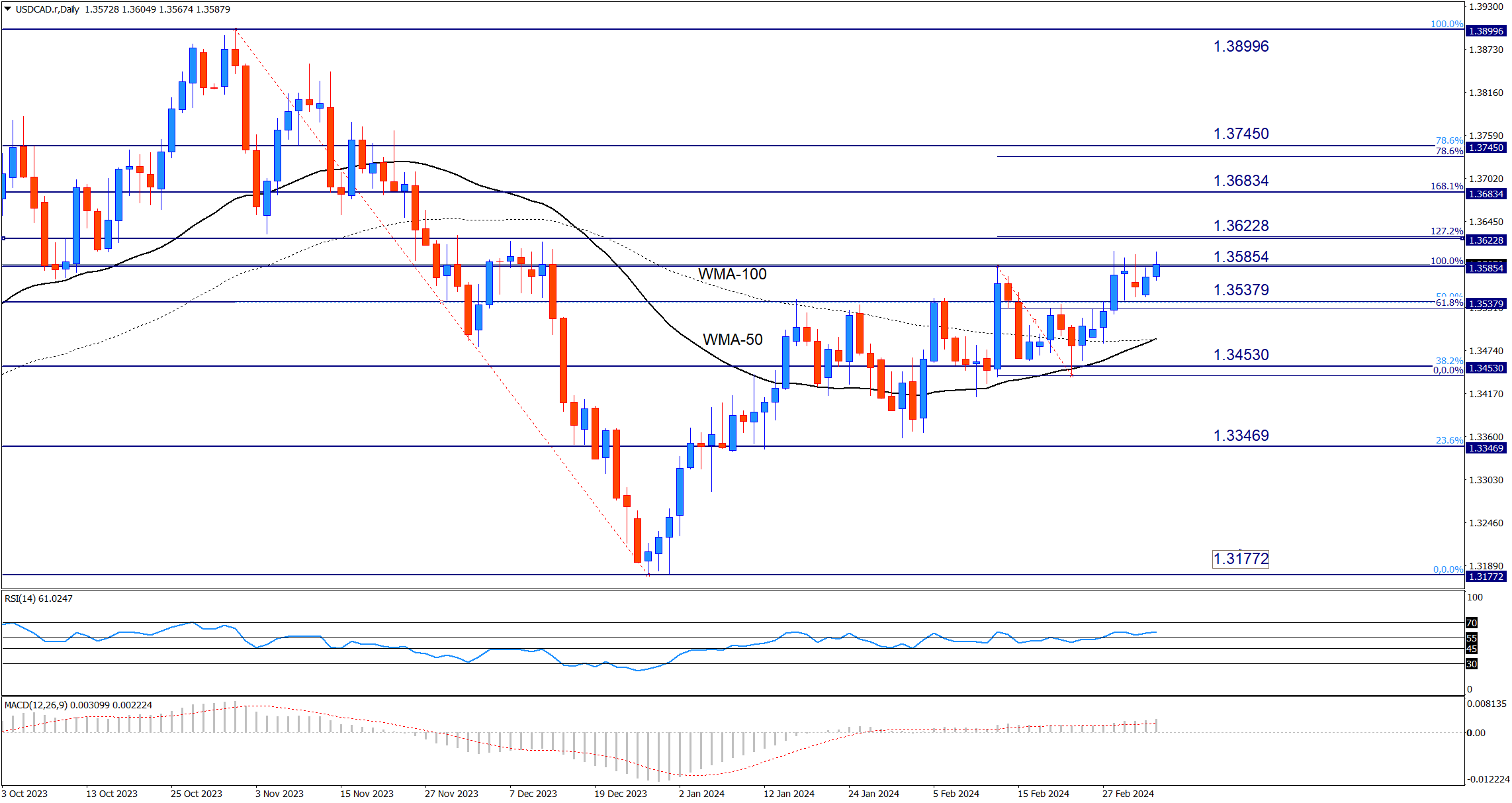Select the 1.36228 level label
The image size is (1512, 803).
(x=1241, y=226)
